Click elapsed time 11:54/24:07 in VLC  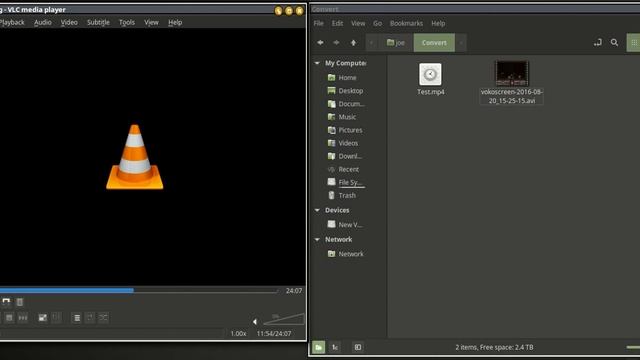pos(274,333)
